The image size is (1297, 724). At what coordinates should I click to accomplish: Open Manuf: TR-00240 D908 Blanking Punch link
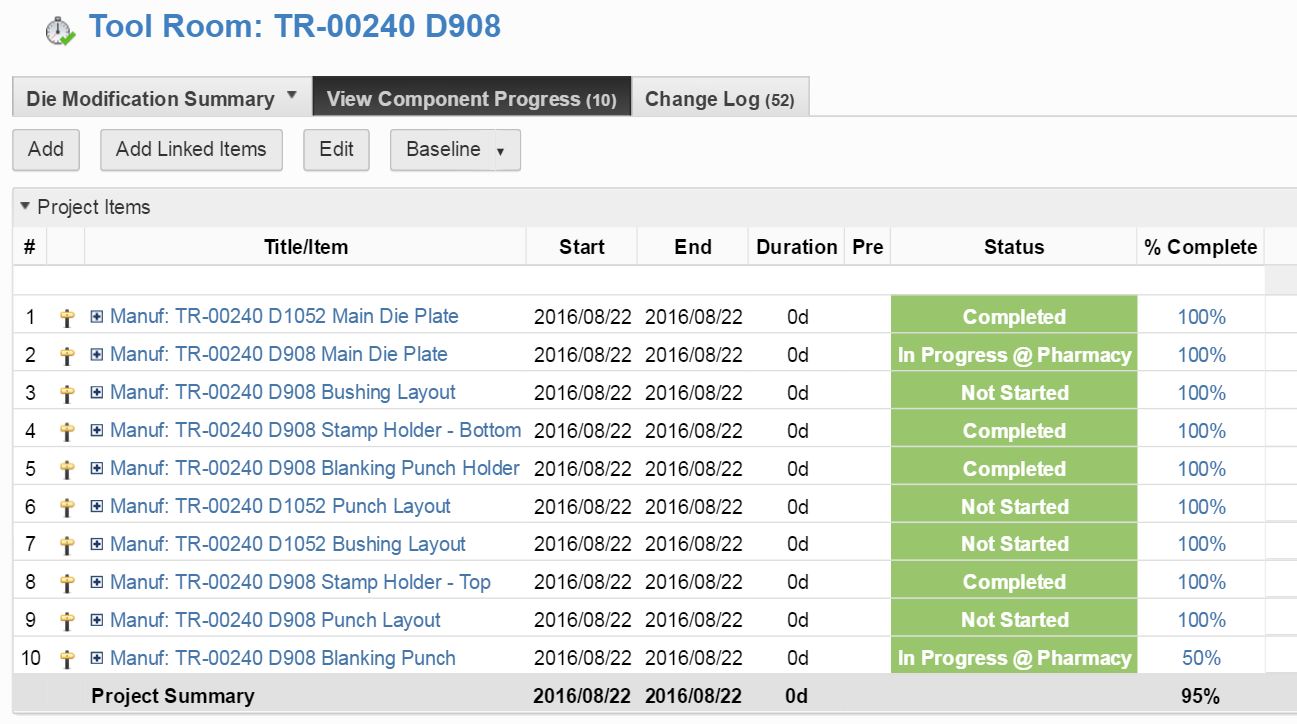click(x=283, y=658)
